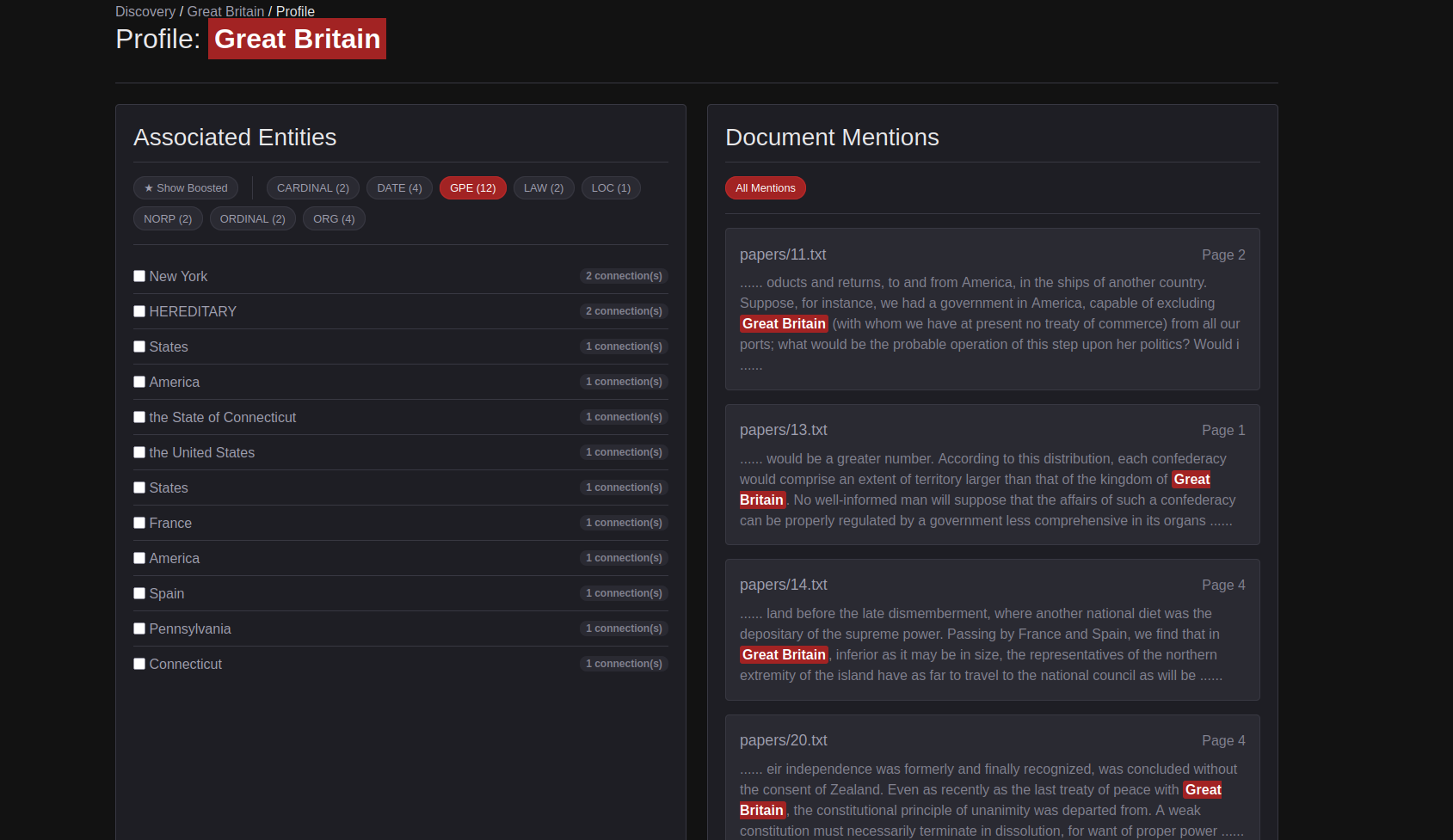Select the France checkbox

point(139,523)
